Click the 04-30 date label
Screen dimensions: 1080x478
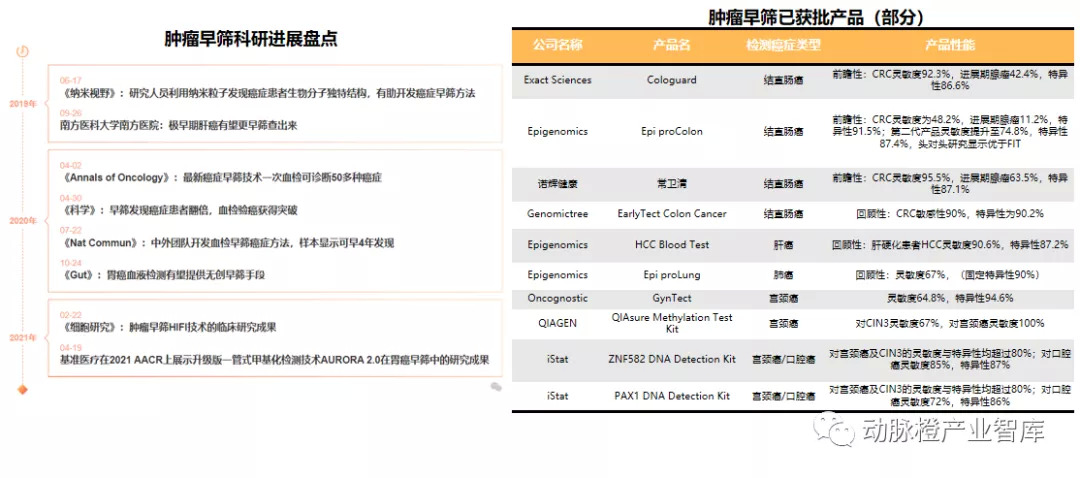point(70,198)
